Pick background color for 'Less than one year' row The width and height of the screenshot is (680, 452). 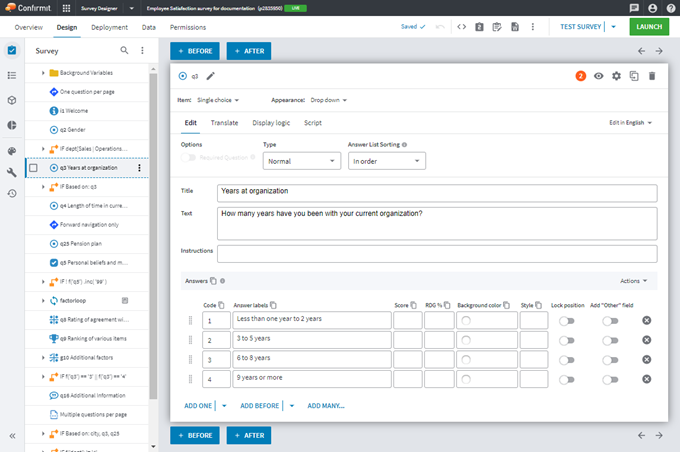466,321
